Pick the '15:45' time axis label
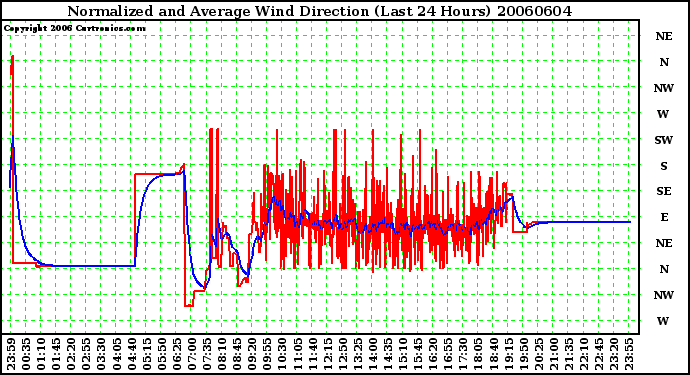 click(x=418, y=354)
